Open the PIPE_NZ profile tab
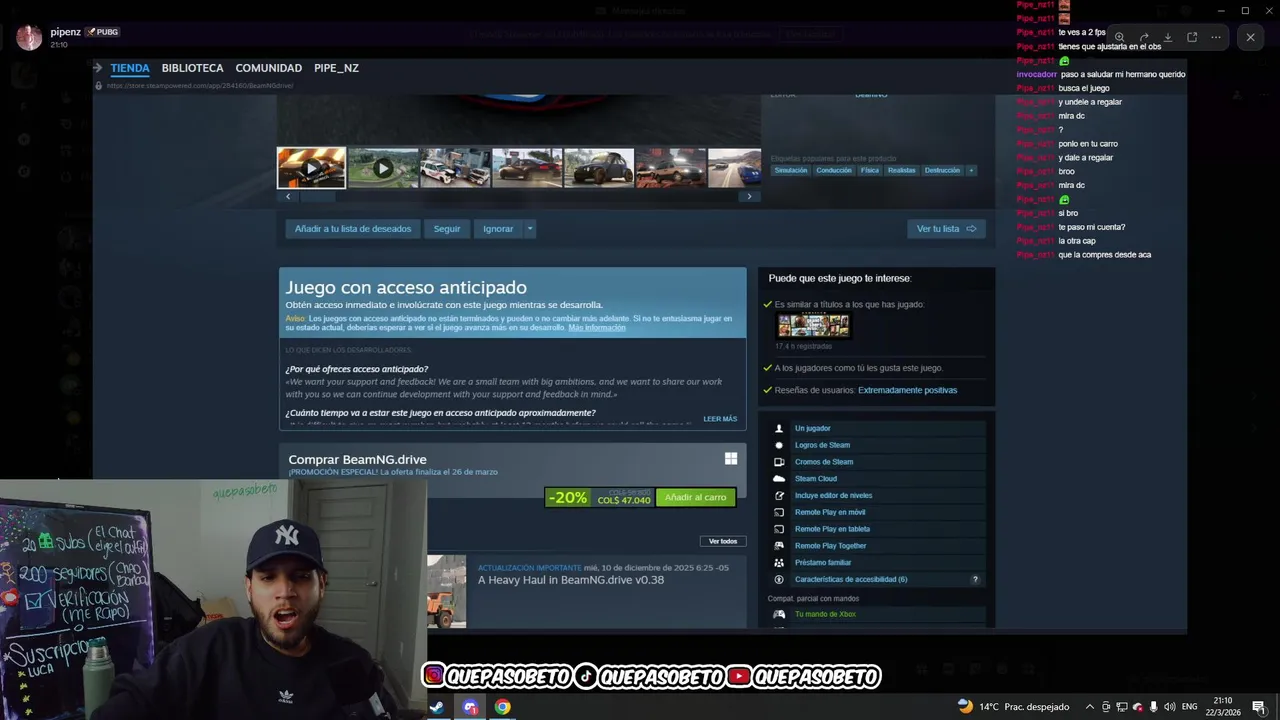This screenshot has height=720, width=1280. [336, 68]
